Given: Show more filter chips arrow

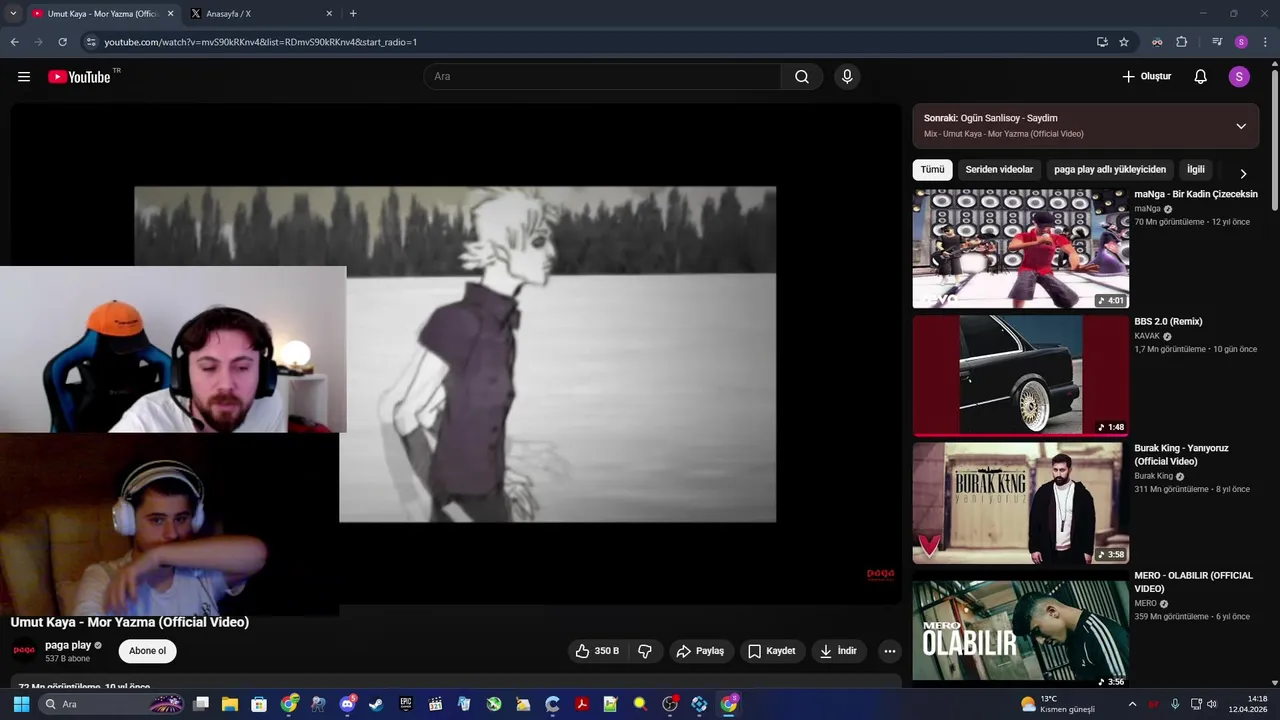Looking at the screenshot, I should pyautogui.click(x=1243, y=173).
